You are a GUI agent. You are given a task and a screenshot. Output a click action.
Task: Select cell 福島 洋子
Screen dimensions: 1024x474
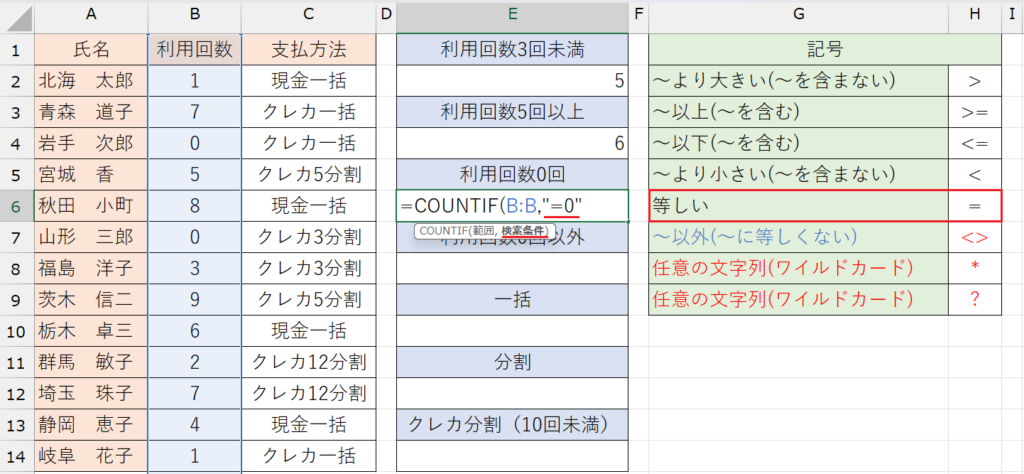tap(91, 269)
